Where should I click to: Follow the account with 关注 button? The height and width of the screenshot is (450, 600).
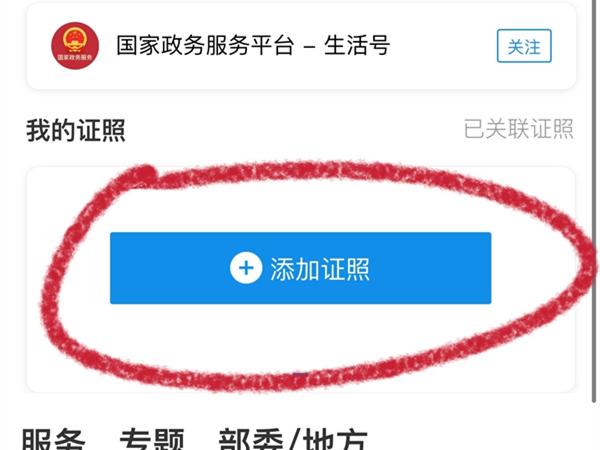[x=524, y=46]
